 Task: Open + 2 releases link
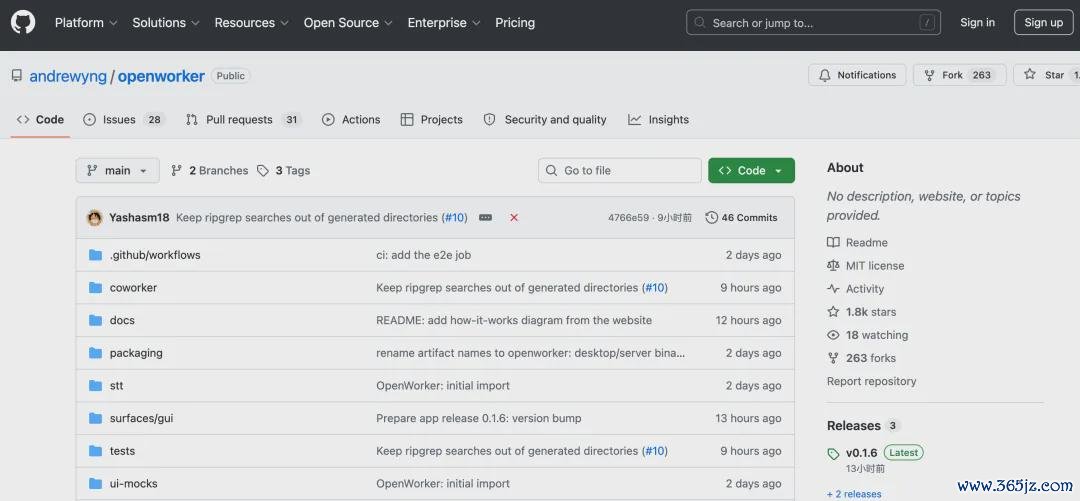pos(854,494)
